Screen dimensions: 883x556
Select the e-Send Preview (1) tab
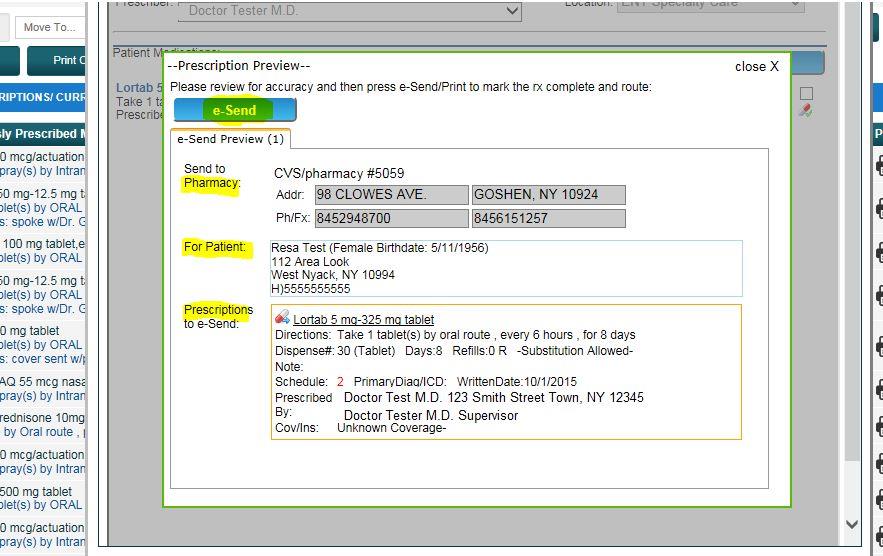pyautogui.click(x=230, y=139)
